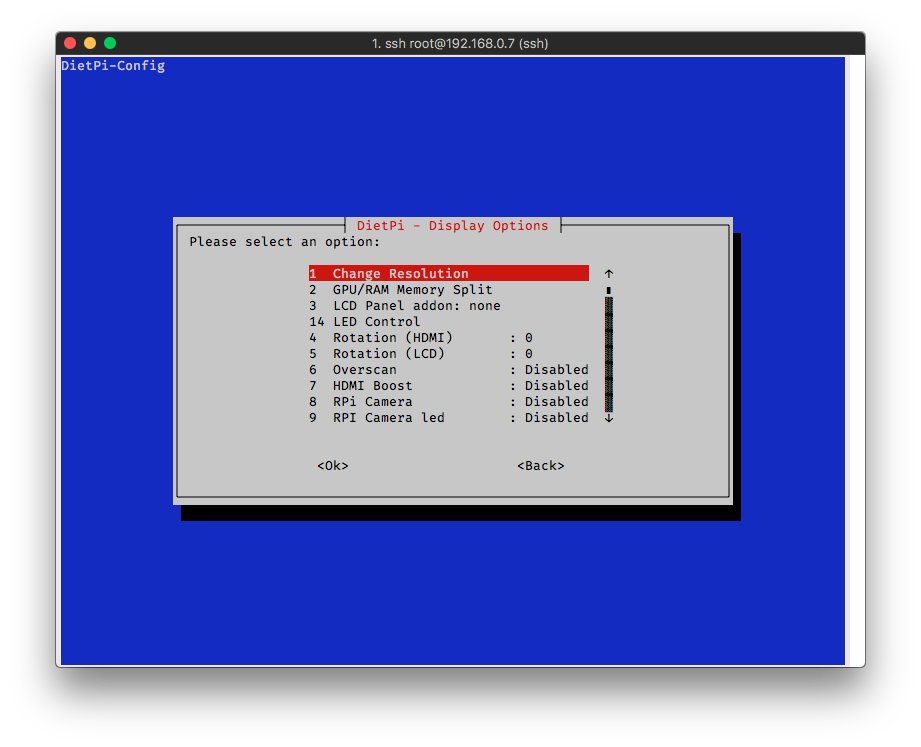Click the RPI Camera led Disabled status
The width and height of the screenshot is (921, 747).
click(x=556, y=418)
